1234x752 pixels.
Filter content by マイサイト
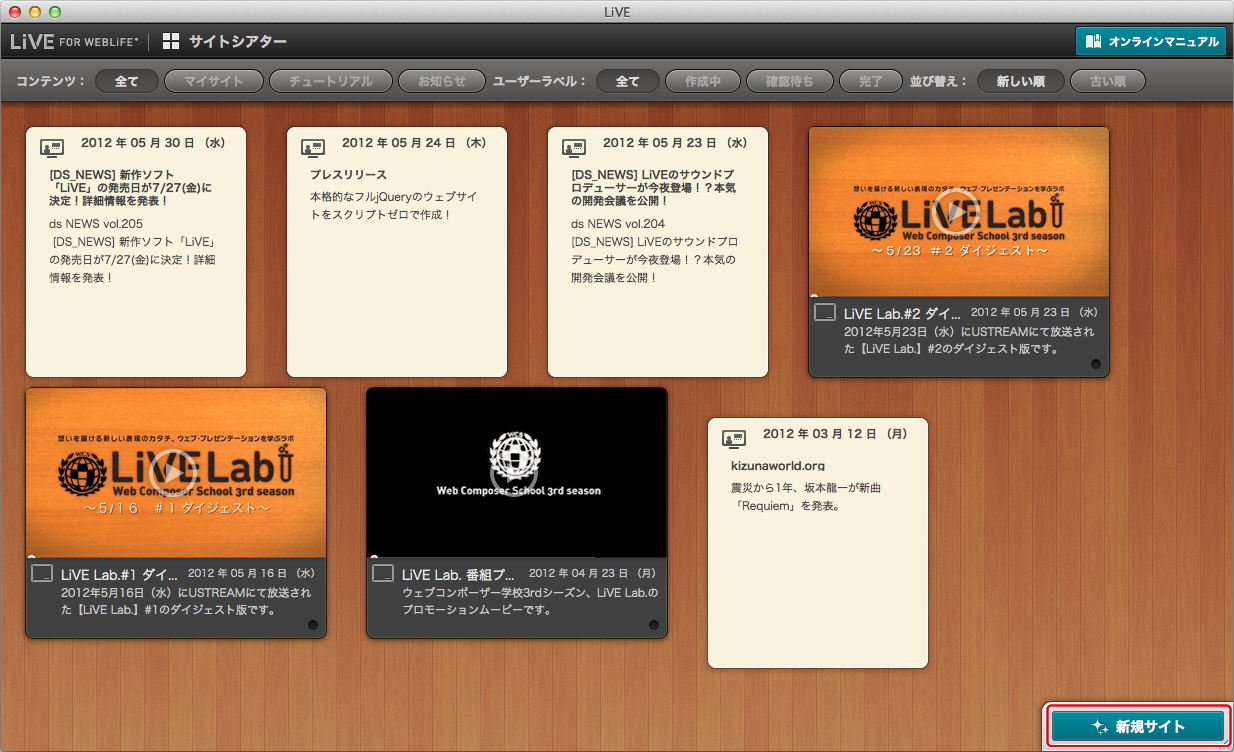tap(214, 81)
